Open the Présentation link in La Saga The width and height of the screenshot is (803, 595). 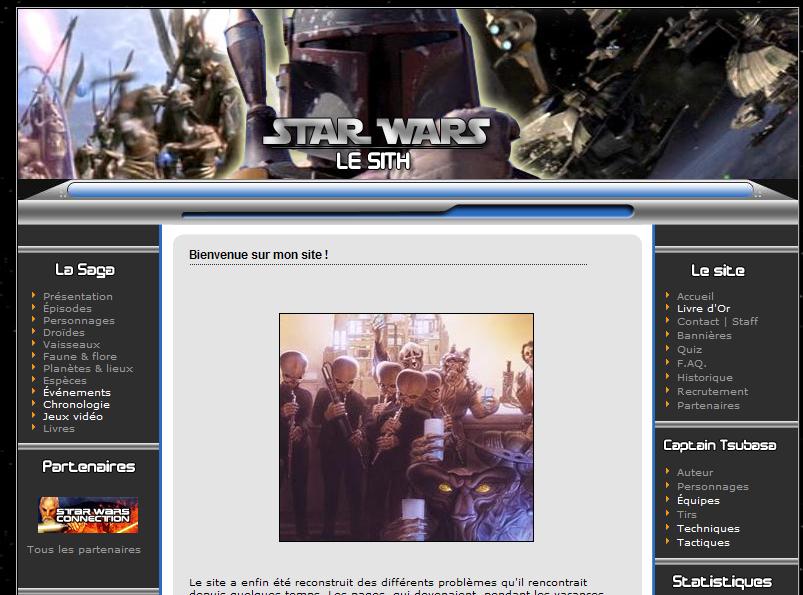[78, 296]
